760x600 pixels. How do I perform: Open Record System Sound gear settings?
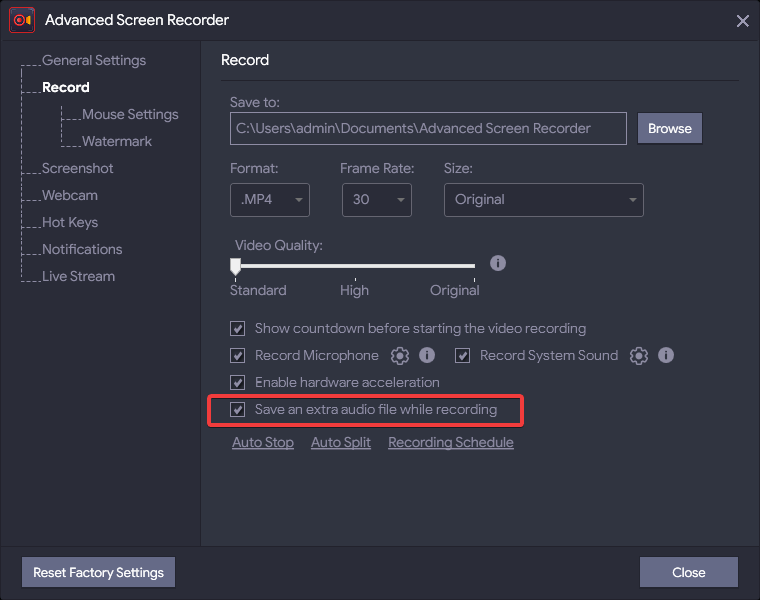point(639,356)
